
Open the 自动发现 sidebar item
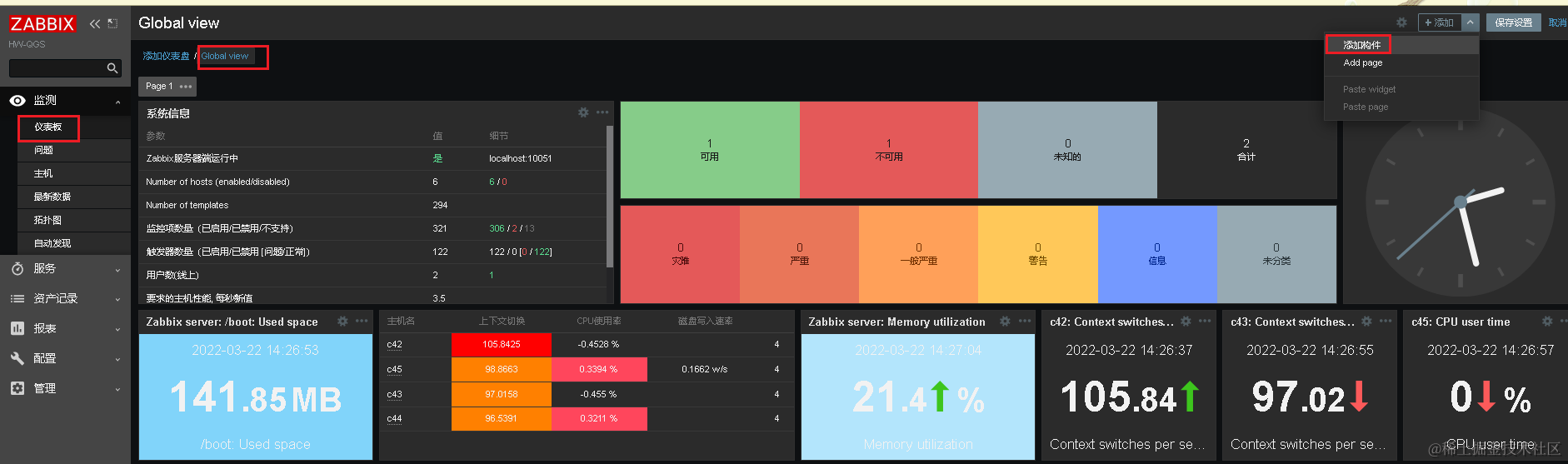tap(73, 243)
